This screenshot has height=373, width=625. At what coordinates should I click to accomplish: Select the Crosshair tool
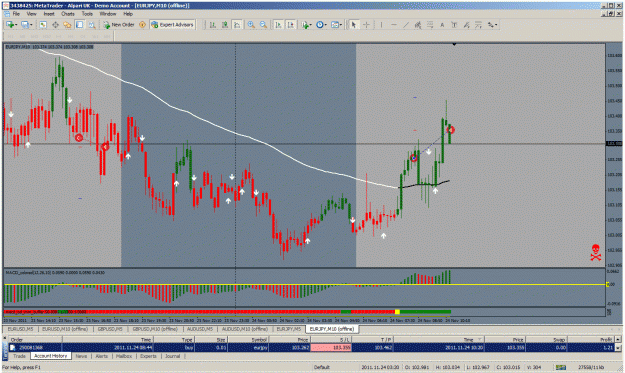coord(366,25)
